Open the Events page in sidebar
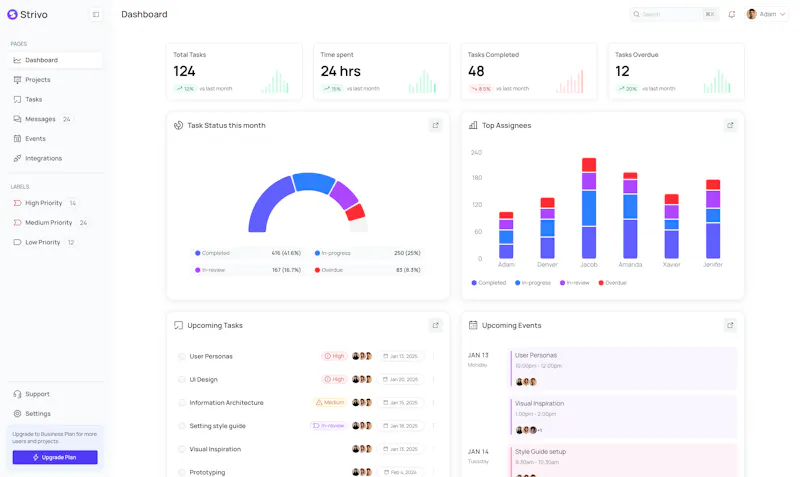 [55, 139]
